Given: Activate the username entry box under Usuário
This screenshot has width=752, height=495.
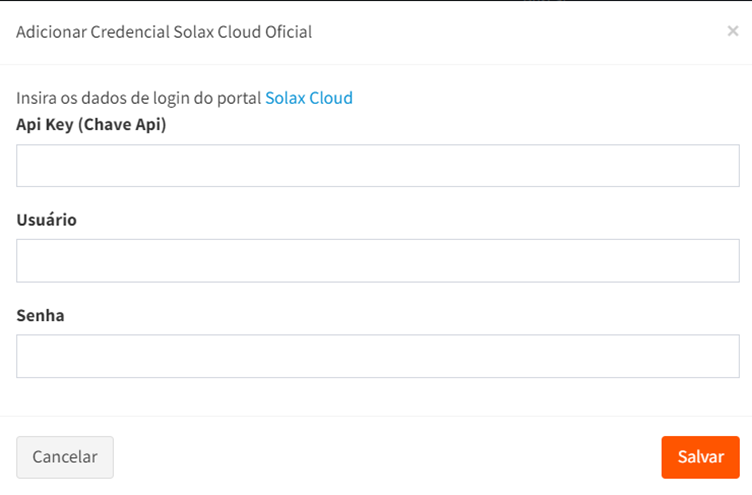Looking at the screenshot, I should pos(377,261).
